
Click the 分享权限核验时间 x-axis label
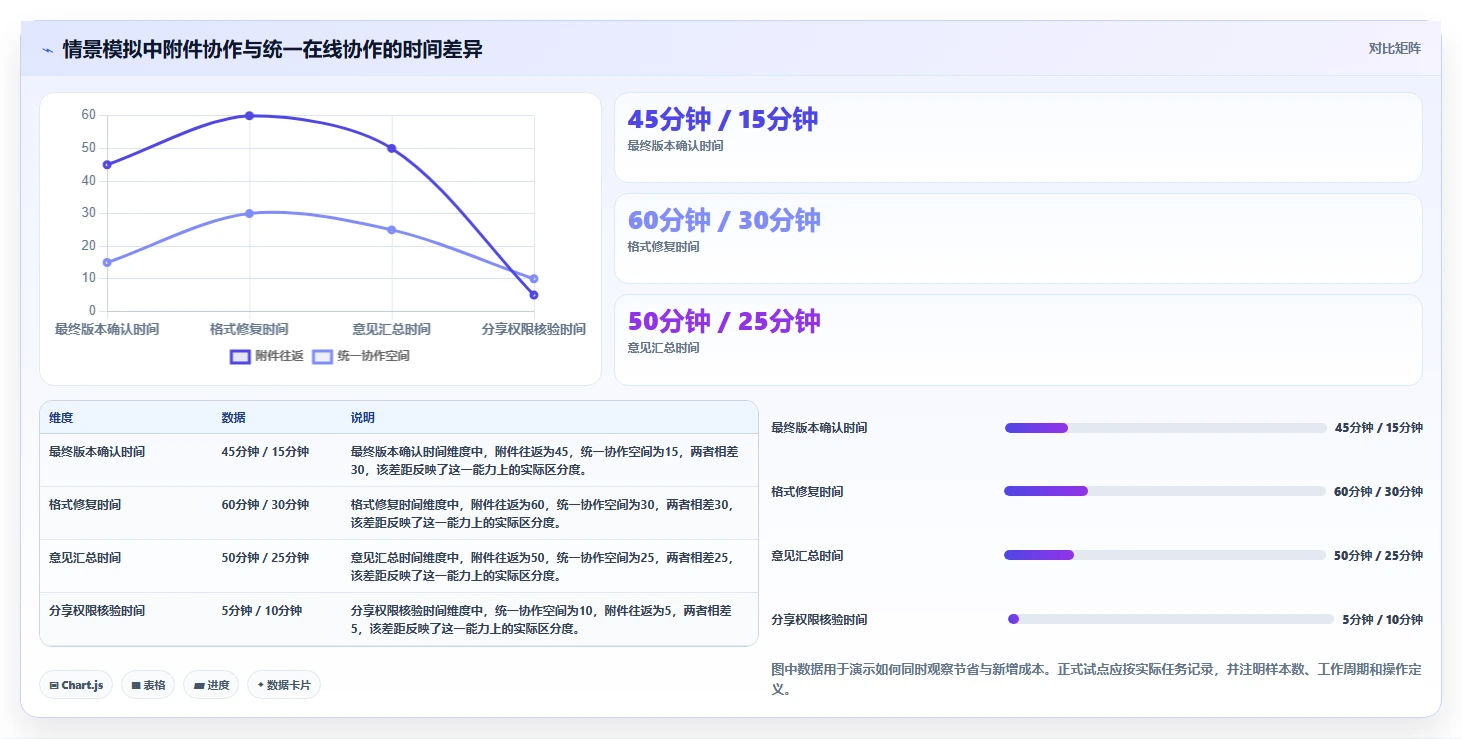[x=534, y=329]
